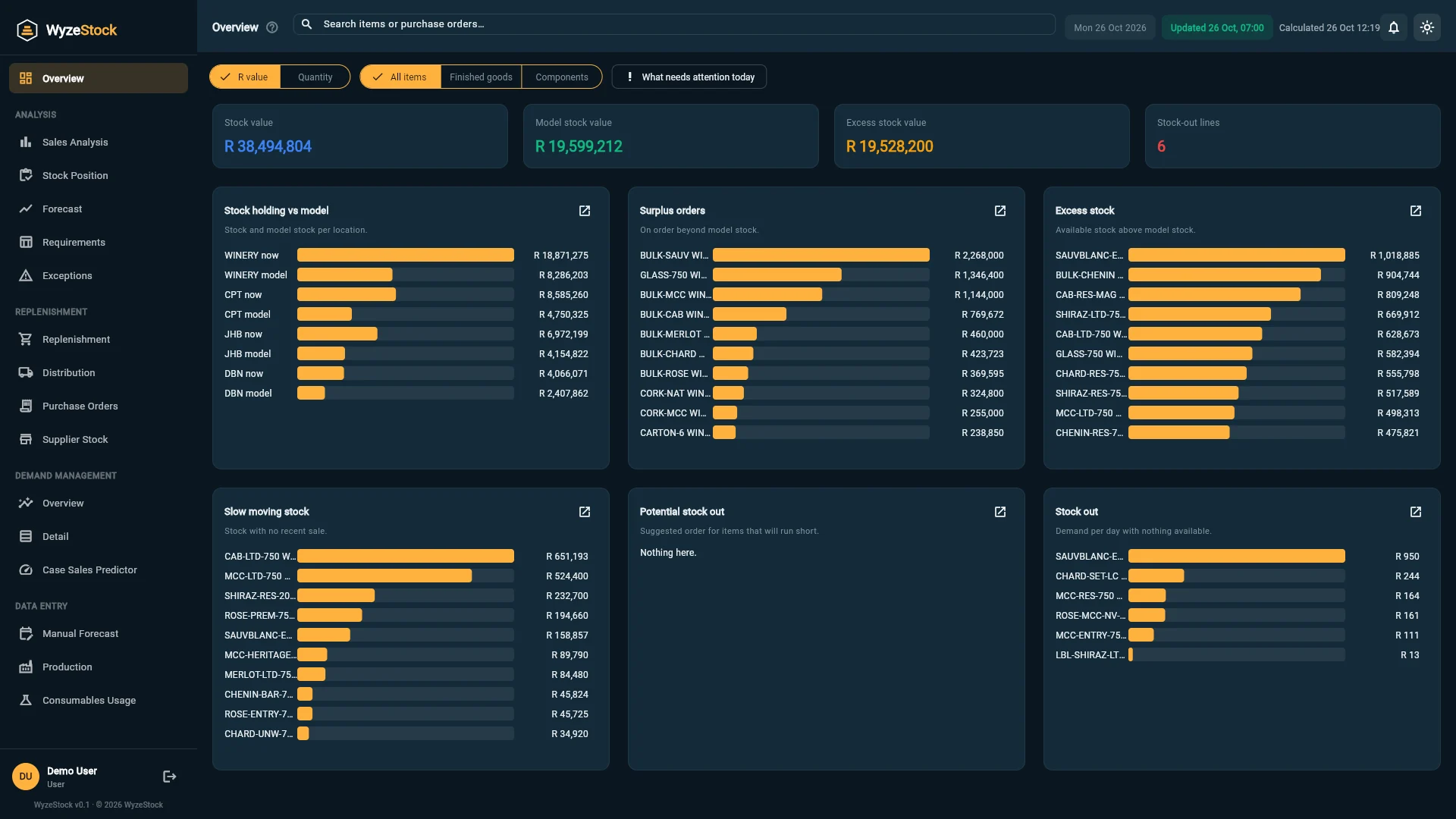Toggle the light/dark theme sun icon
Screen dimensions: 1456x819
tap(1427, 27)
